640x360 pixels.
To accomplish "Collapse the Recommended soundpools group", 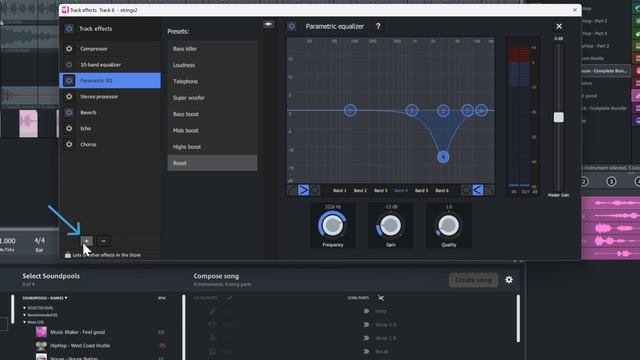I will [x=24, y=315].
